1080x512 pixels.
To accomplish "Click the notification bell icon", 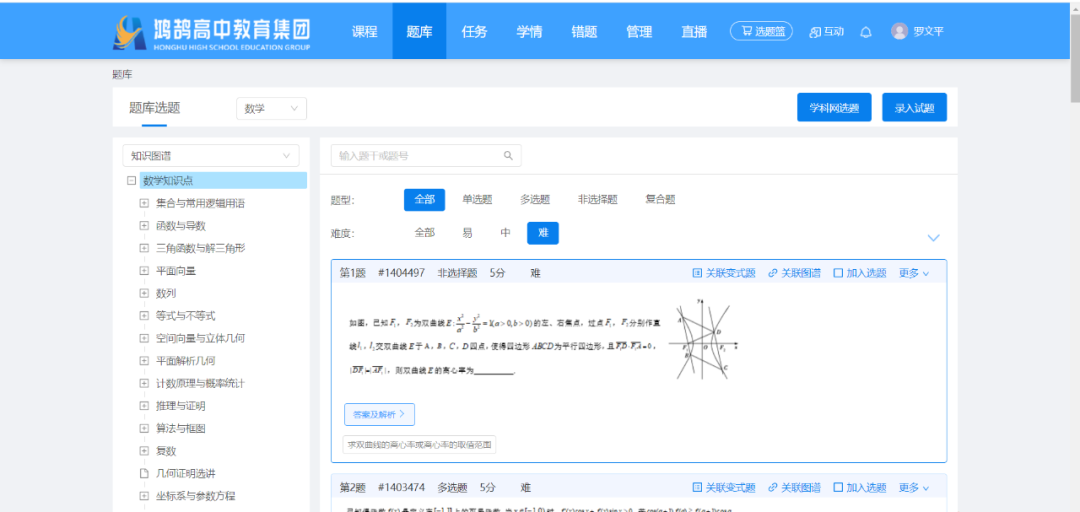I will [x=866, y=32].
